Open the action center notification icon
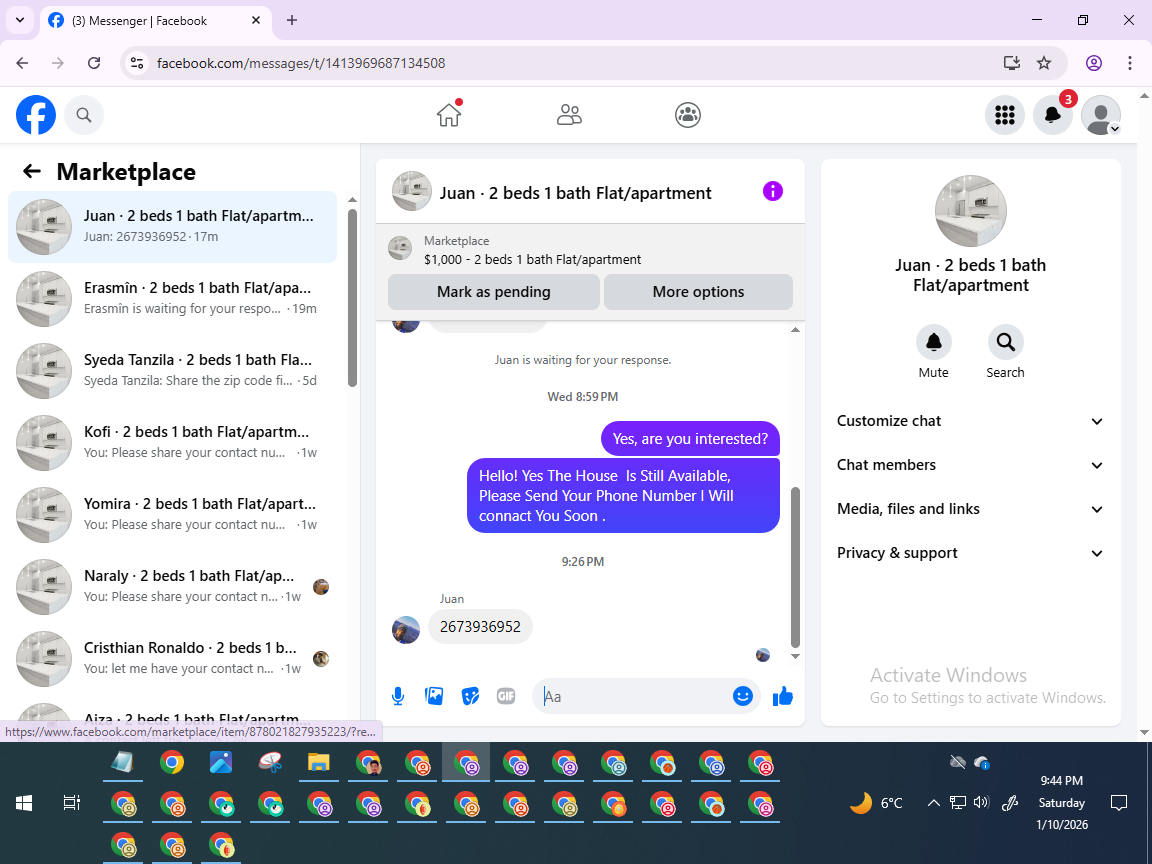The width and height of the screenshot is (1152, 864). pyautogui.click(x=1119, y=802)
